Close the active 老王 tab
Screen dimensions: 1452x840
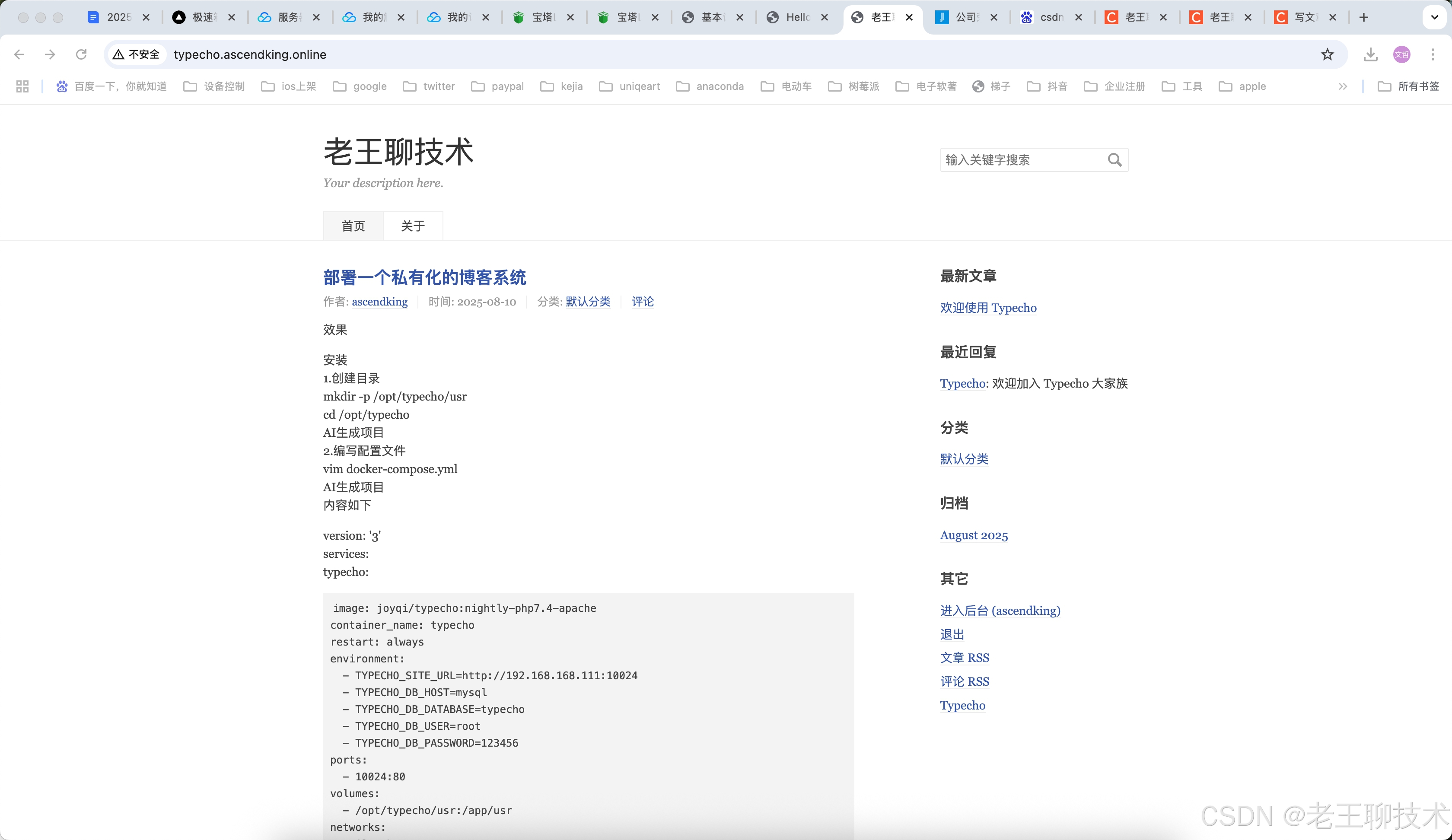click(x=909, y=17)
